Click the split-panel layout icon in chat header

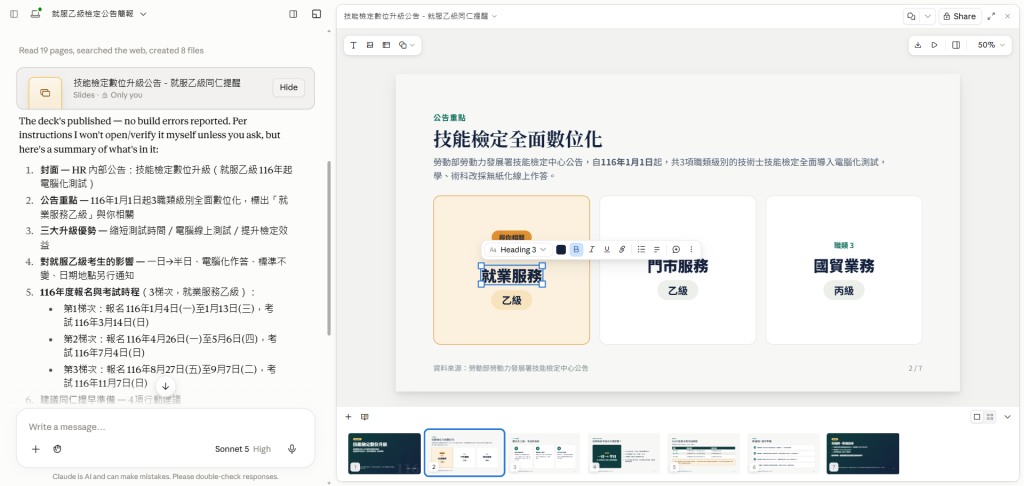point(293,14)
